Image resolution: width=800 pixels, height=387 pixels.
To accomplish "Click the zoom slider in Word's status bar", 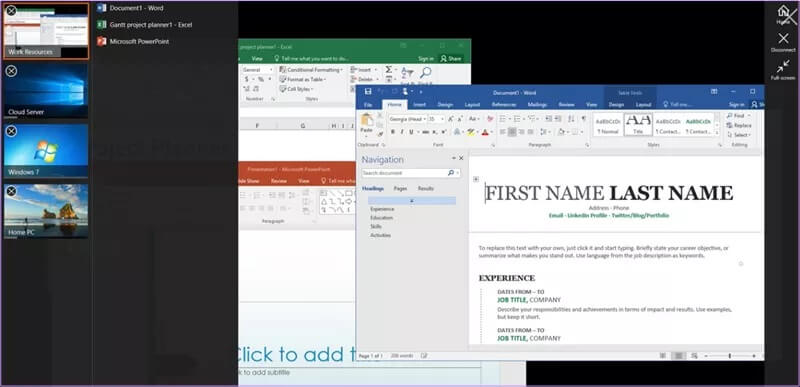I will pos(730,355).
